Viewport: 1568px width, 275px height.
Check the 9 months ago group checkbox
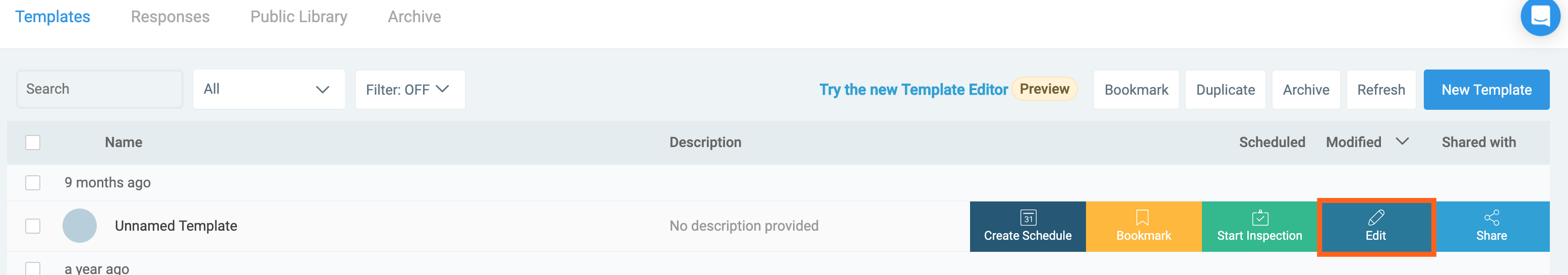pyautogui.click(x=33, y=182)
